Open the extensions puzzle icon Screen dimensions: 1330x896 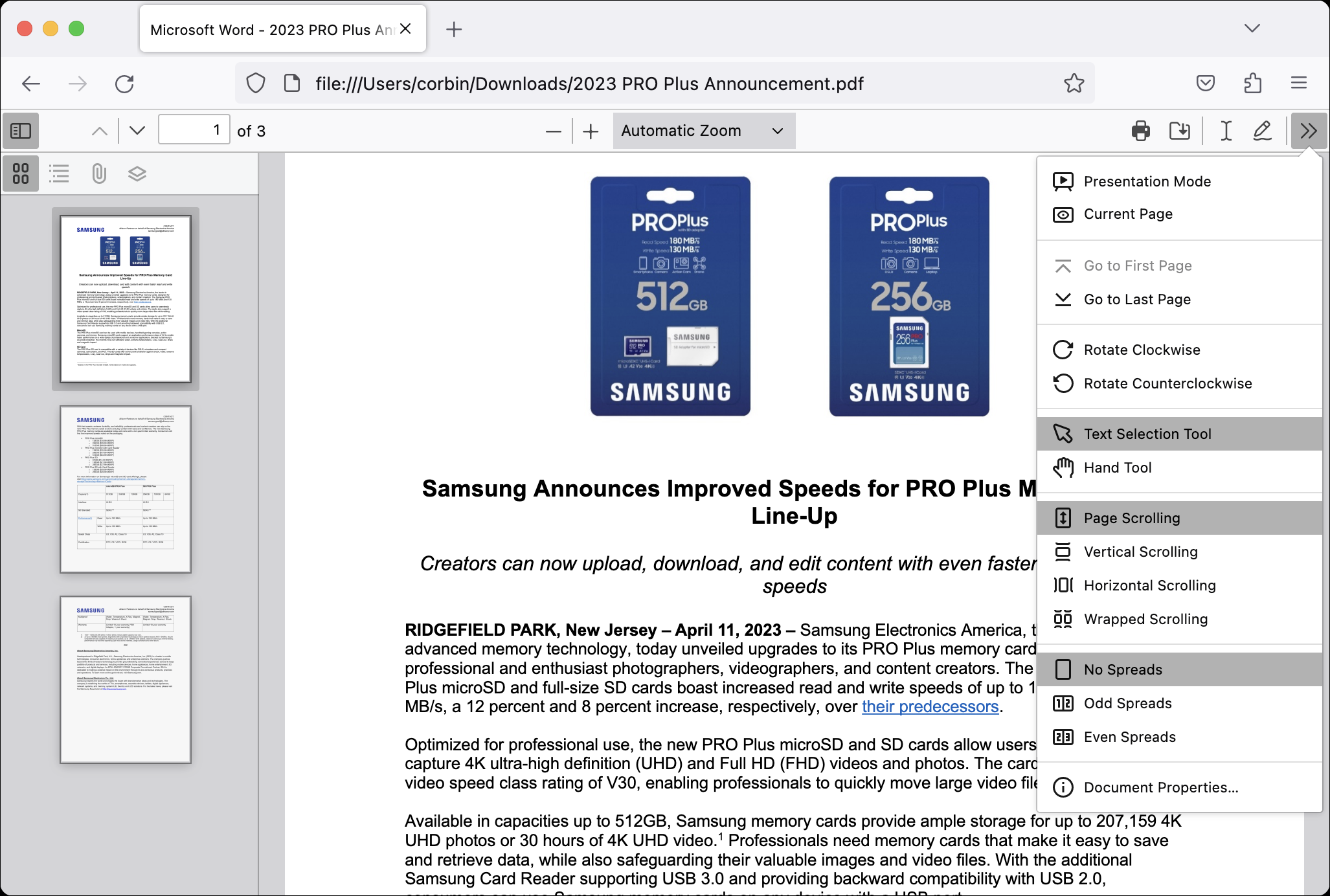click(x=1252, y=83)
